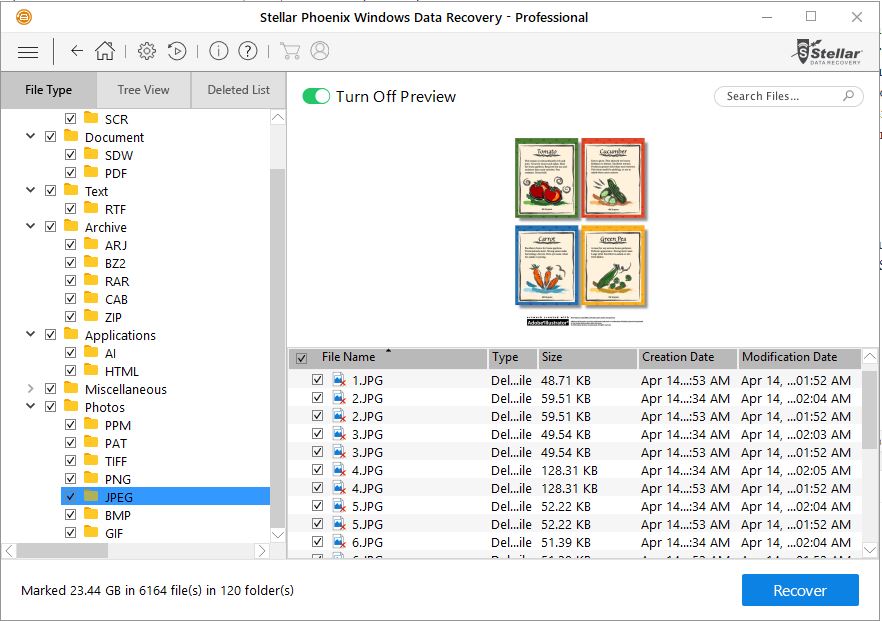
Task: Click the resume recovery icon
Action: (176, 51)
